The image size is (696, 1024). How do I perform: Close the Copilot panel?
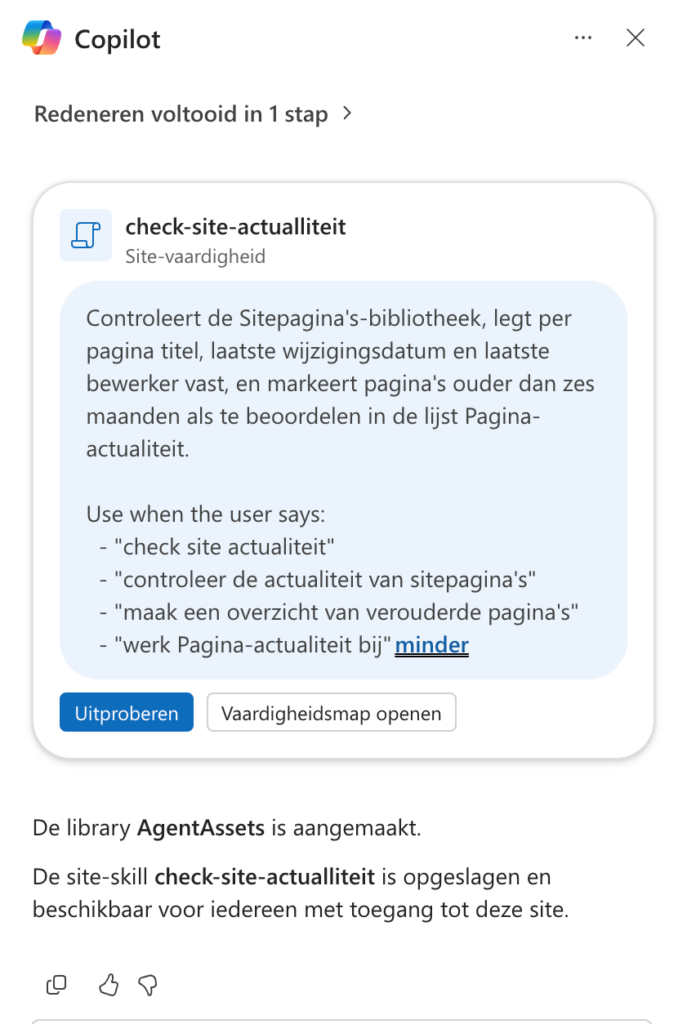coord(635,38)
